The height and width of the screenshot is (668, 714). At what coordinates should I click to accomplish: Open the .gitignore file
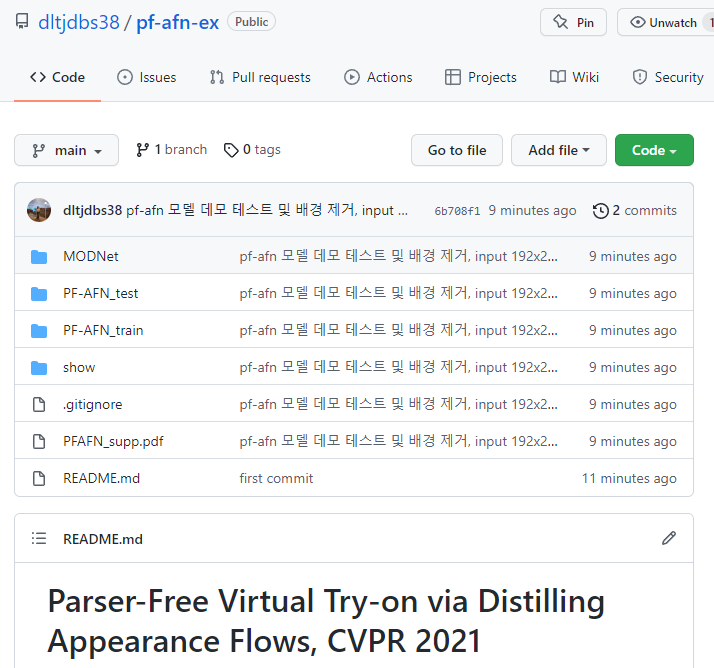[92, 404]
